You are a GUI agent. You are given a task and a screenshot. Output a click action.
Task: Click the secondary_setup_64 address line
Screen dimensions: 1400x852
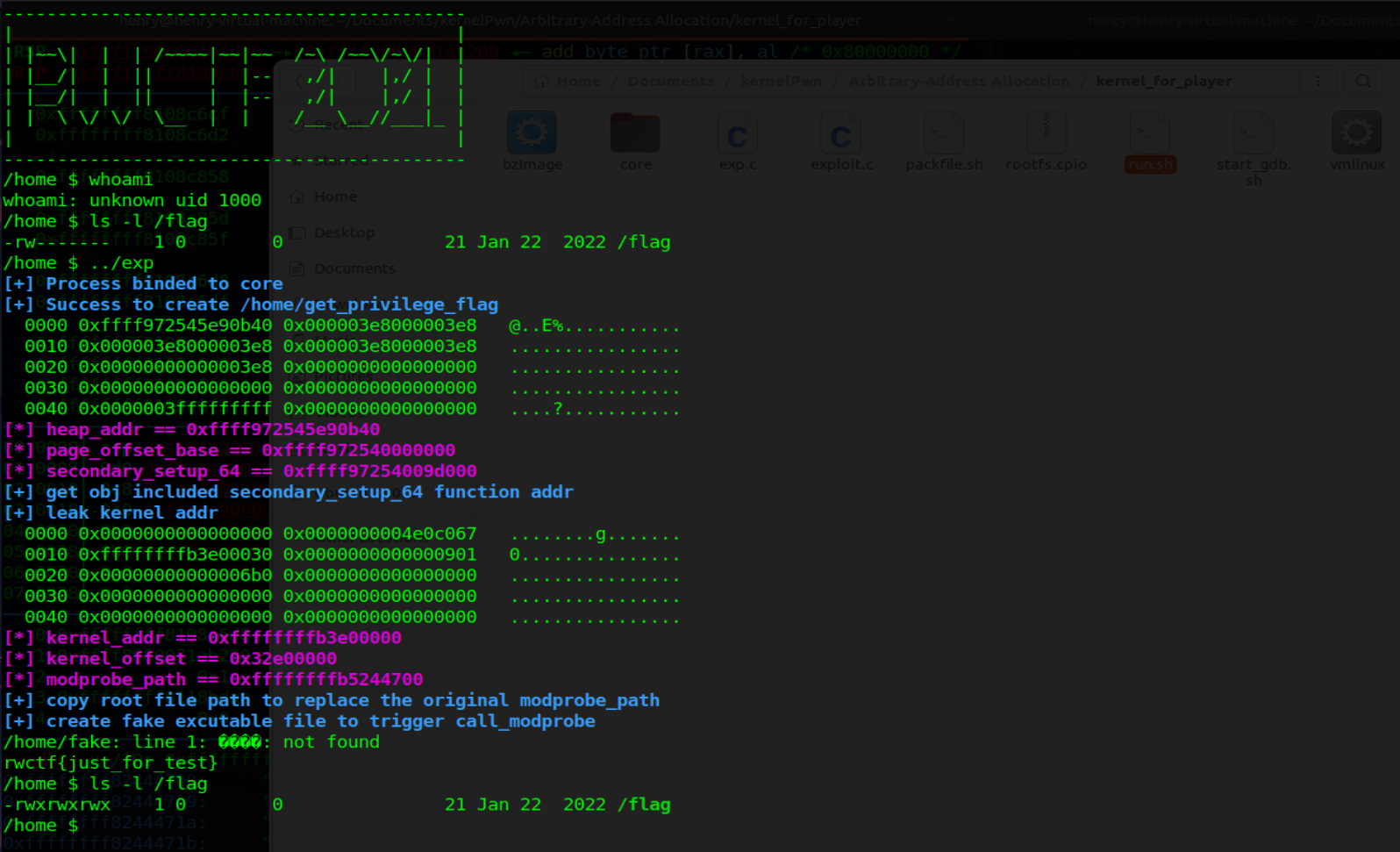tap(241, 471)
